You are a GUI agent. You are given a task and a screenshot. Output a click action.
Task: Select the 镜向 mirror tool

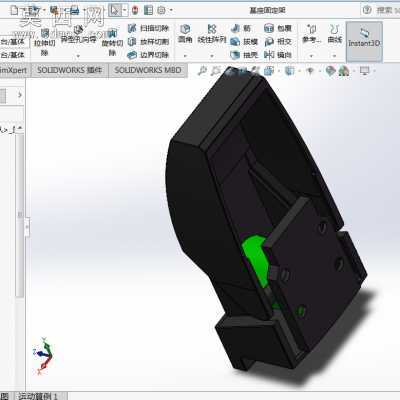pos(278,55)
